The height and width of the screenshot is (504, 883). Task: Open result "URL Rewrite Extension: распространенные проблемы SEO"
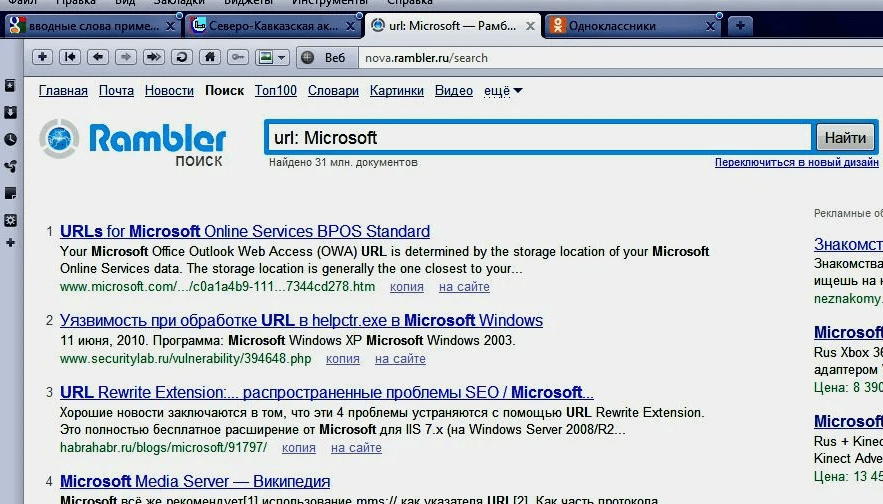[x=327, y=393]
